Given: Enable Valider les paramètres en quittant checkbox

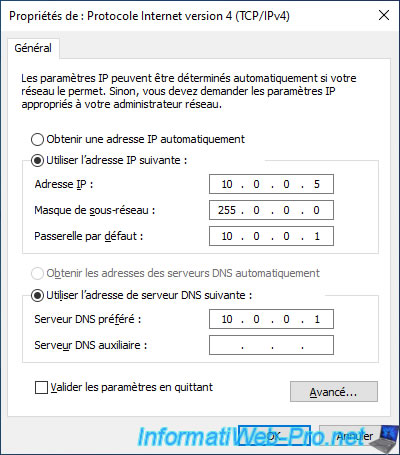Looking at the screenshot, I should pos(41,387).
